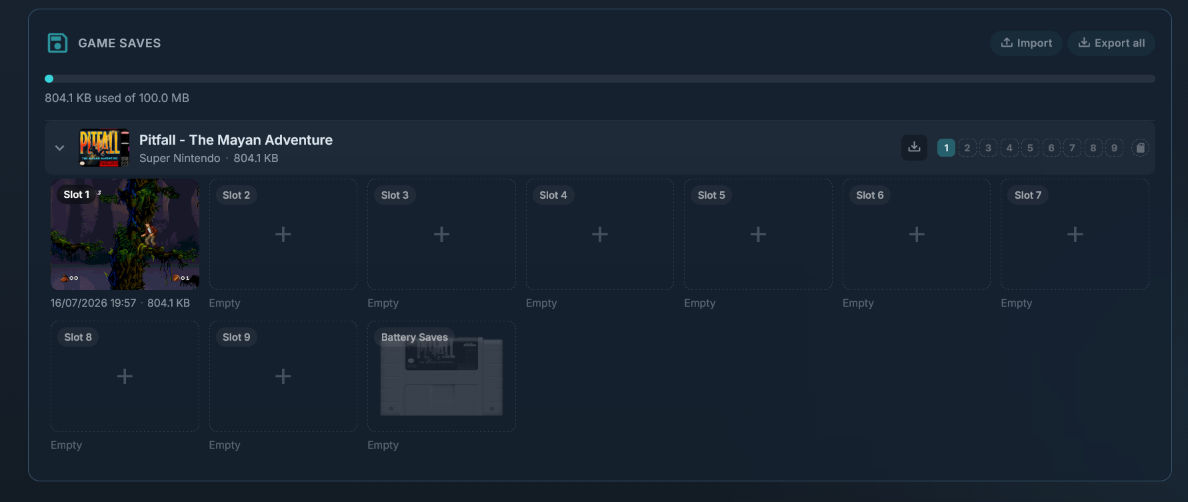1188x502 pixels.
Task: Click the Import button
Action: click(x=1027, y=43)
